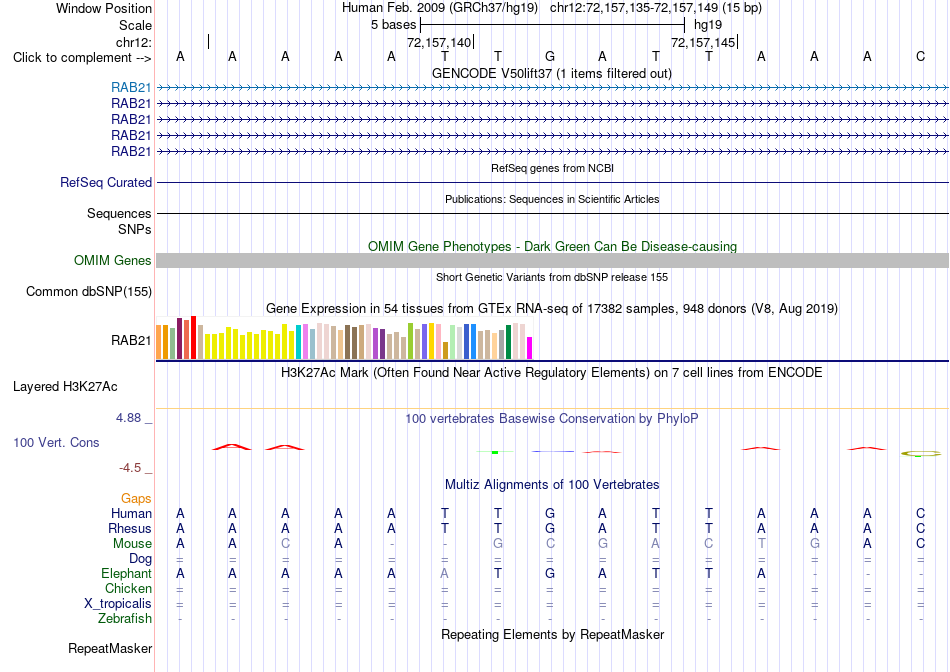Click the Chicken species label
The height and width of the screenshot is (672, 950).
pyautogui.click(x=128, y=588)
